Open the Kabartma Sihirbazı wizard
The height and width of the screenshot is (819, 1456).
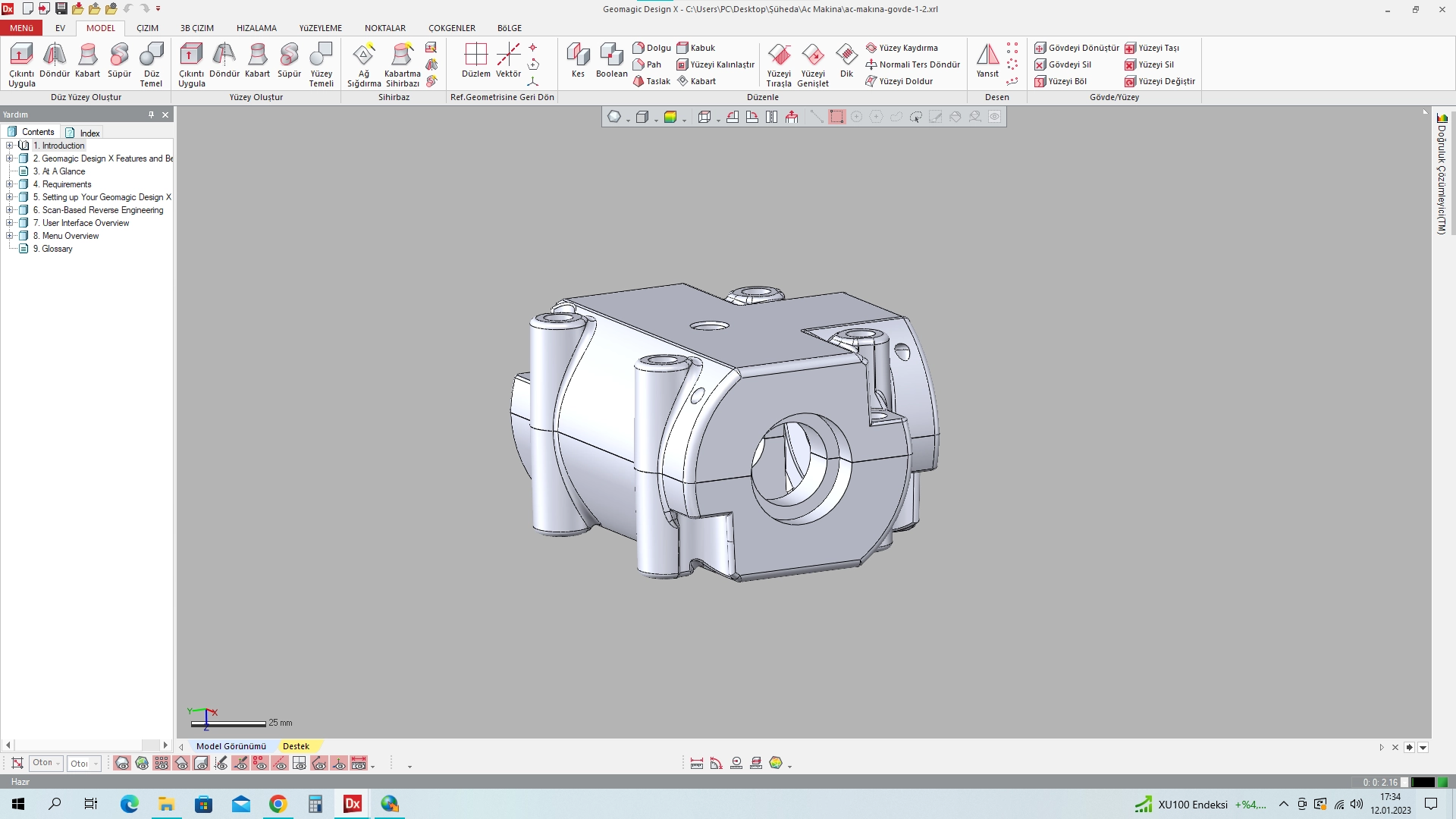click(x=402, y=64)
